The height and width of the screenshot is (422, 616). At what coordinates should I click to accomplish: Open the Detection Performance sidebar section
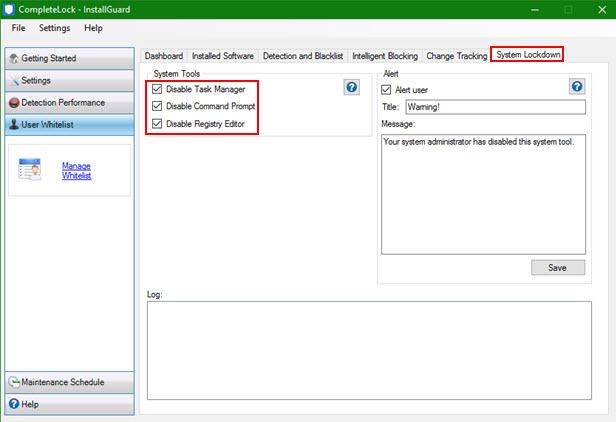pyautogui.click(x=70, y=103)
